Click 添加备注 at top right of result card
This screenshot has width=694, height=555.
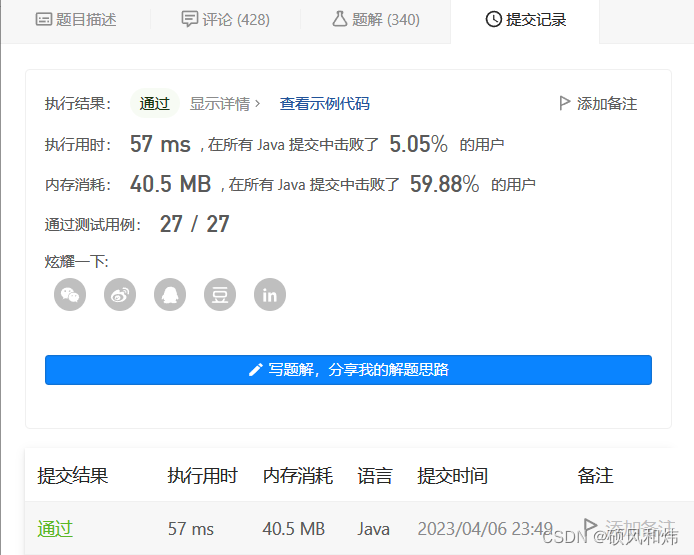(598, 104)
